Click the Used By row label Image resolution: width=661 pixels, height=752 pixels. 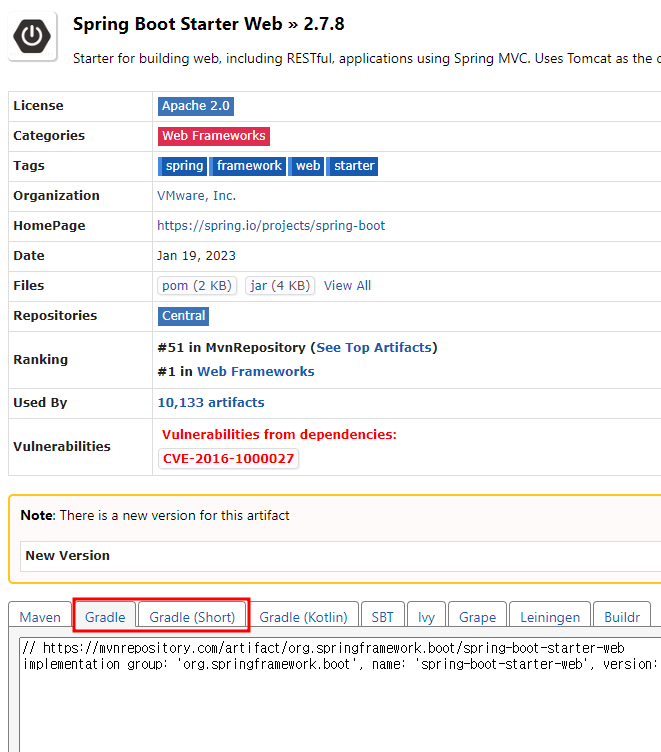[40, 403]
